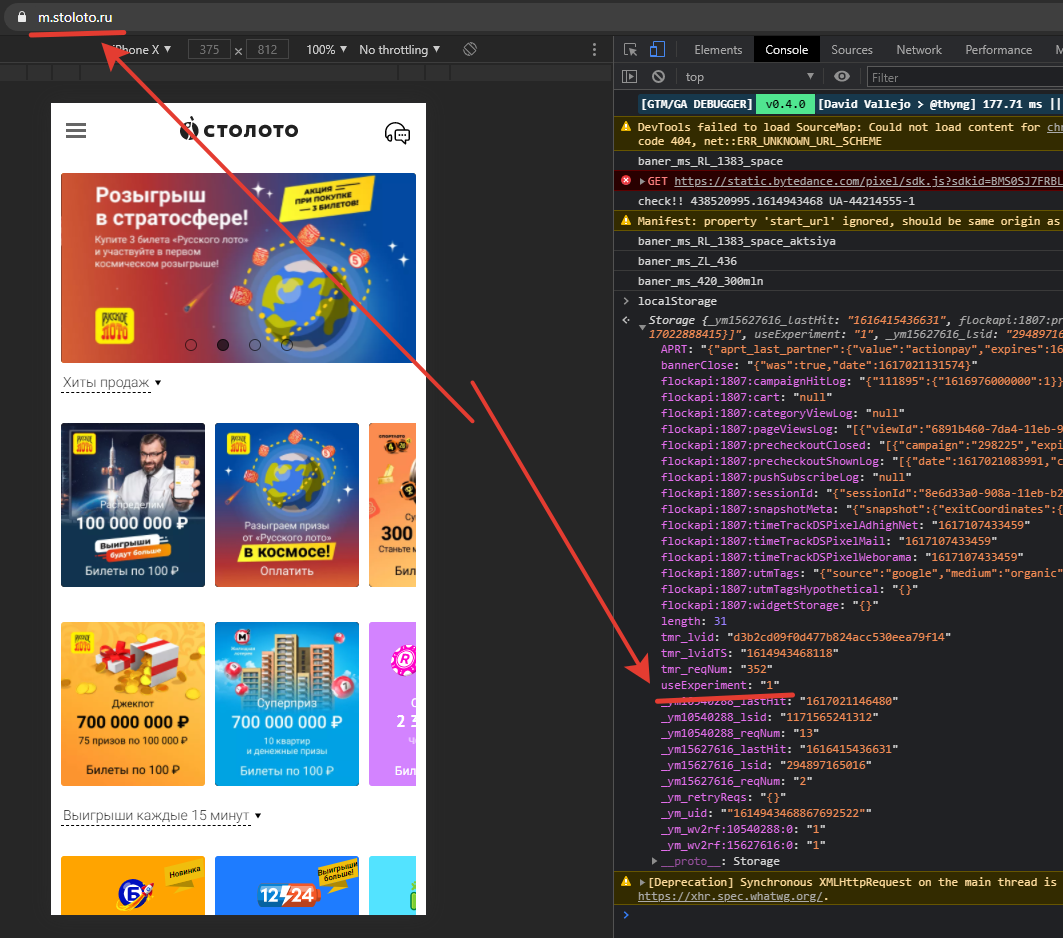The image size is (1063, 938).
Task: Open the No throttling dropdown
Action: 399,50
